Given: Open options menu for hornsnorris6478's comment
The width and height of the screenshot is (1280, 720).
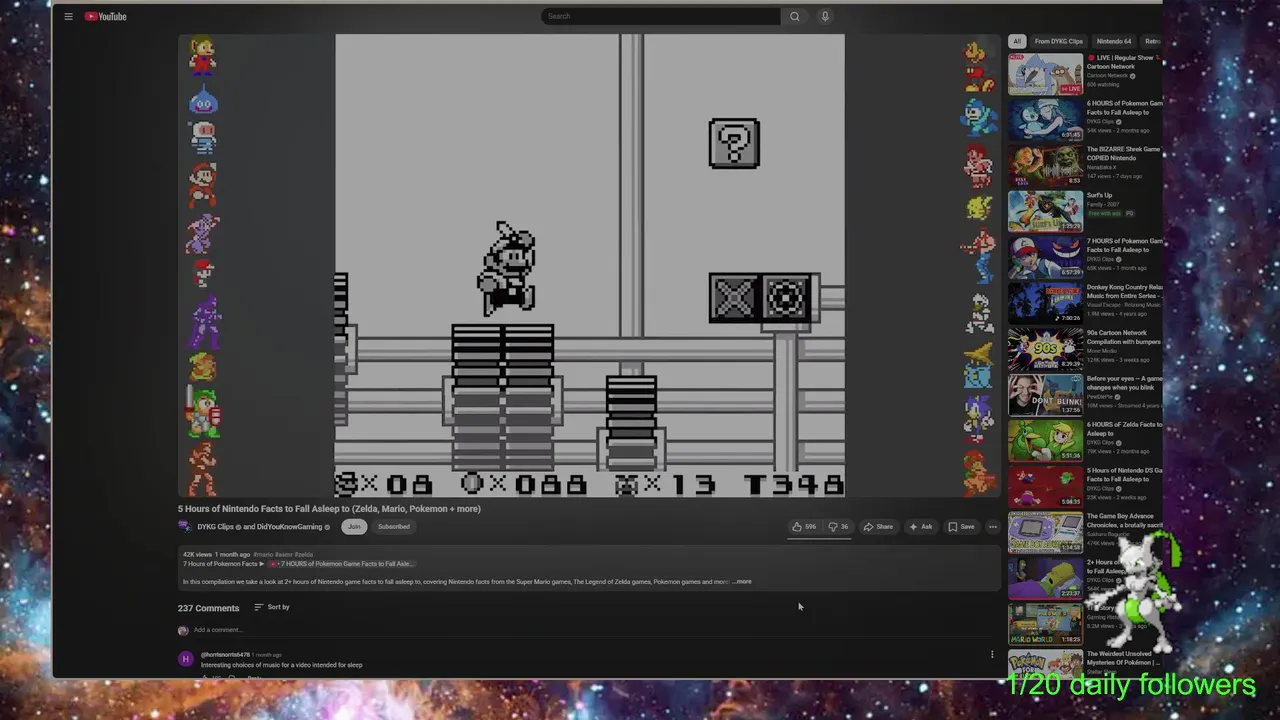Looking at the screenshot, I should [992, 655].
